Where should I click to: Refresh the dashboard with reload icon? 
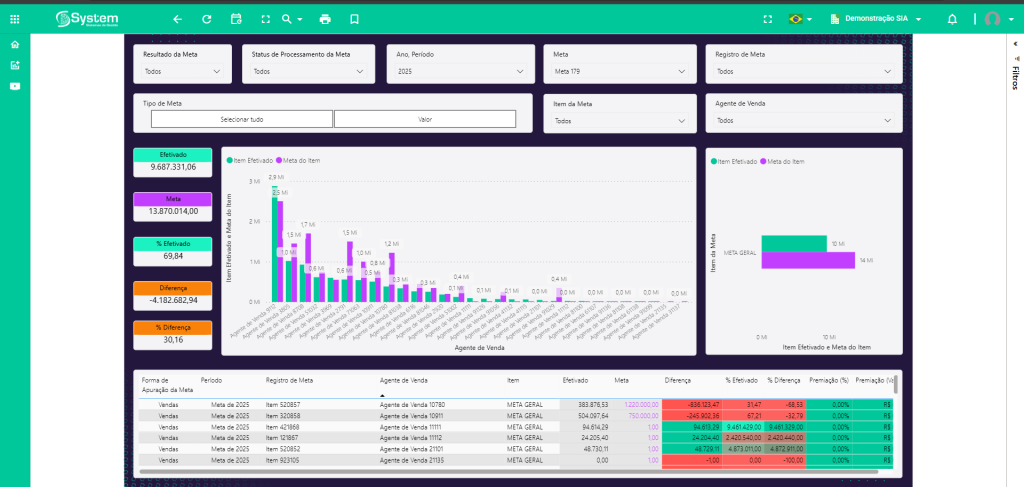[206, 19]
